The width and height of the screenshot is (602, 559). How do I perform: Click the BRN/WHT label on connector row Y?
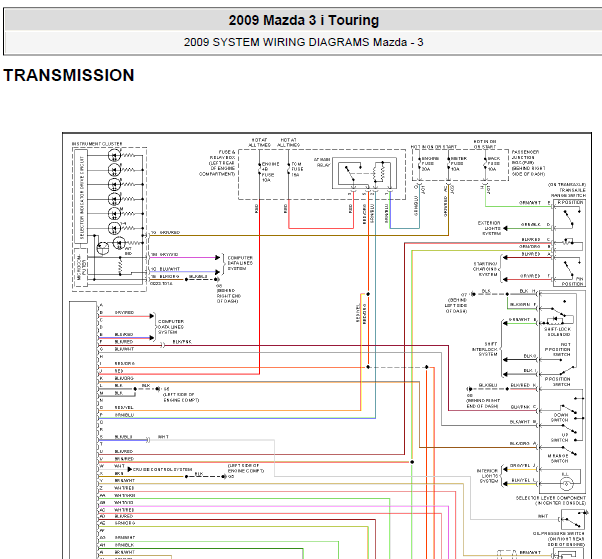125,481
